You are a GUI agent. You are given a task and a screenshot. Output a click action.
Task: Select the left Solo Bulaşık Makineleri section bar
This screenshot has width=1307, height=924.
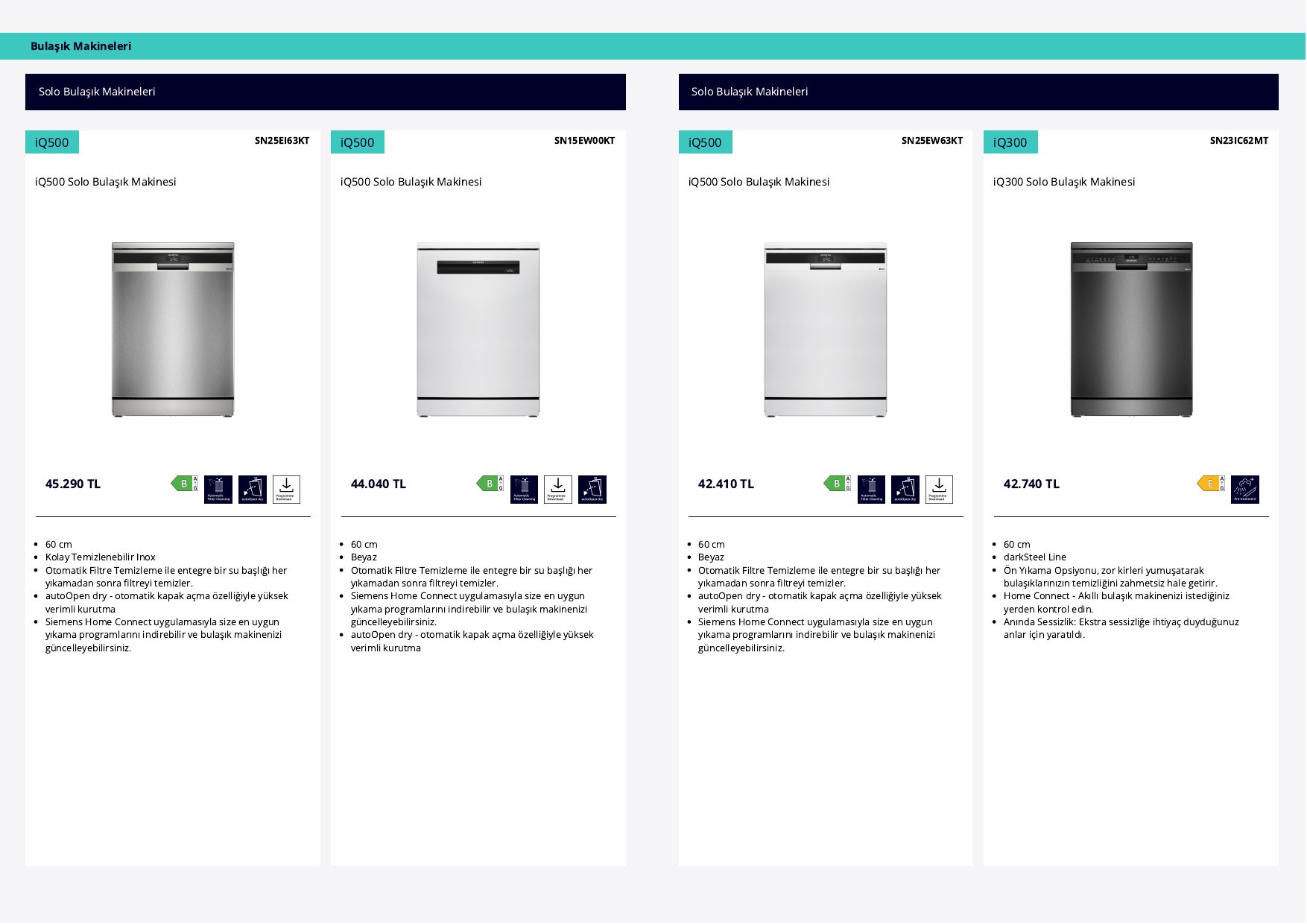tap(326, 92)
